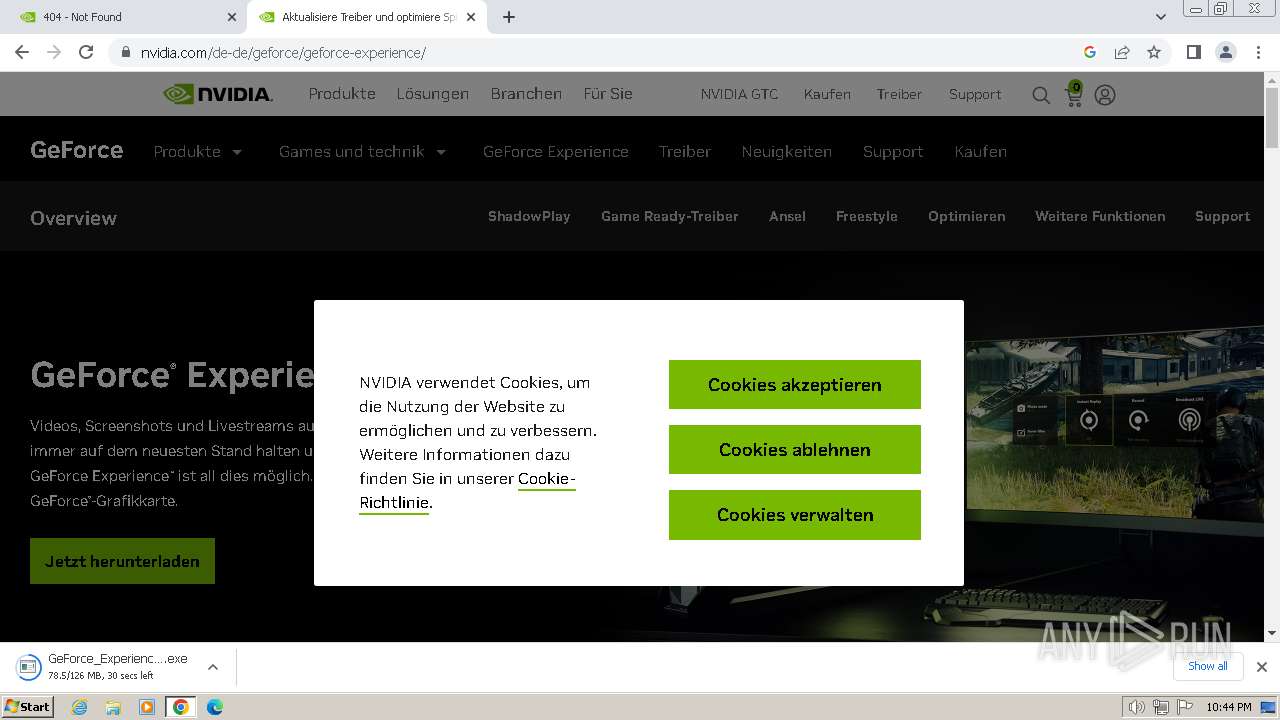
Task: Click the Google icon in address bar
Action: (1090, 52)
